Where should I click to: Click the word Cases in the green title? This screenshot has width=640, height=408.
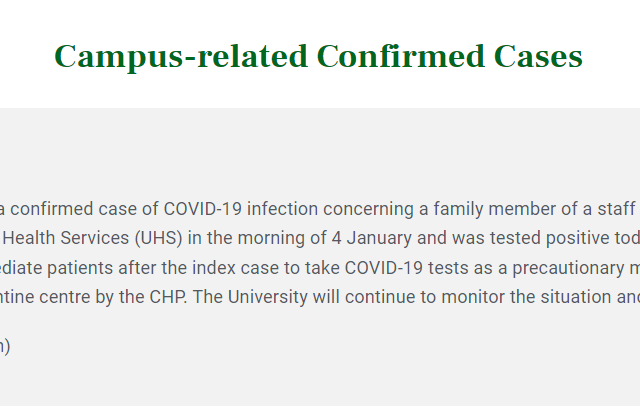[x=538, y=56]
